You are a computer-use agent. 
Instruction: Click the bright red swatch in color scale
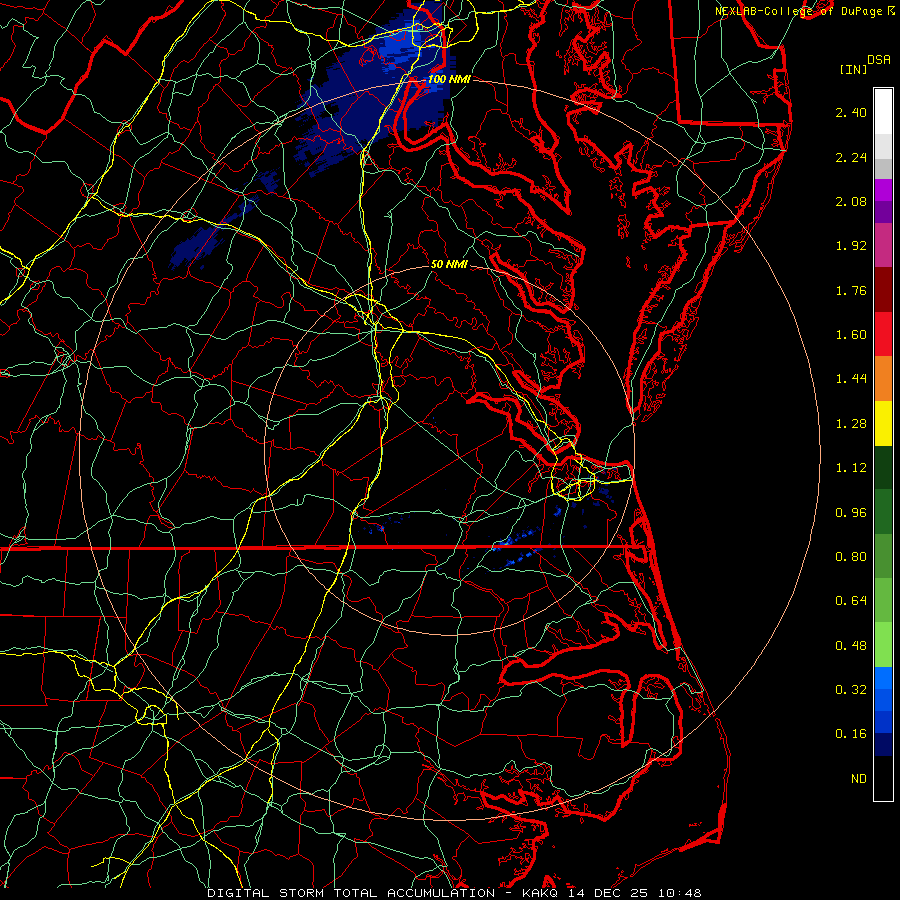(x=883, y=334)
